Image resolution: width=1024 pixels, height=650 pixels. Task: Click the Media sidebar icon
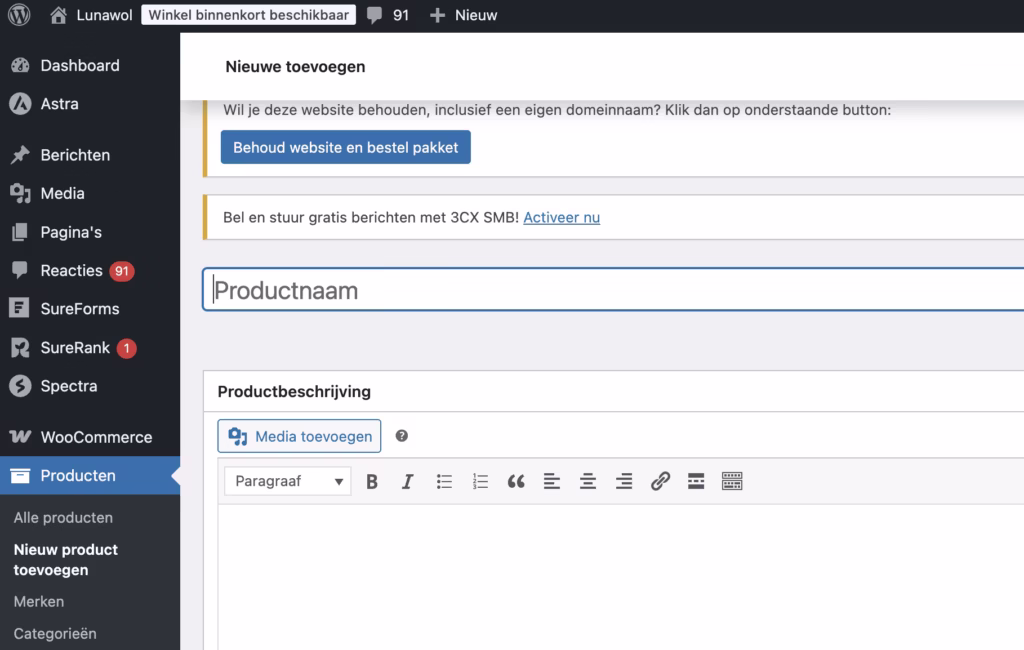tap(20, 193)
